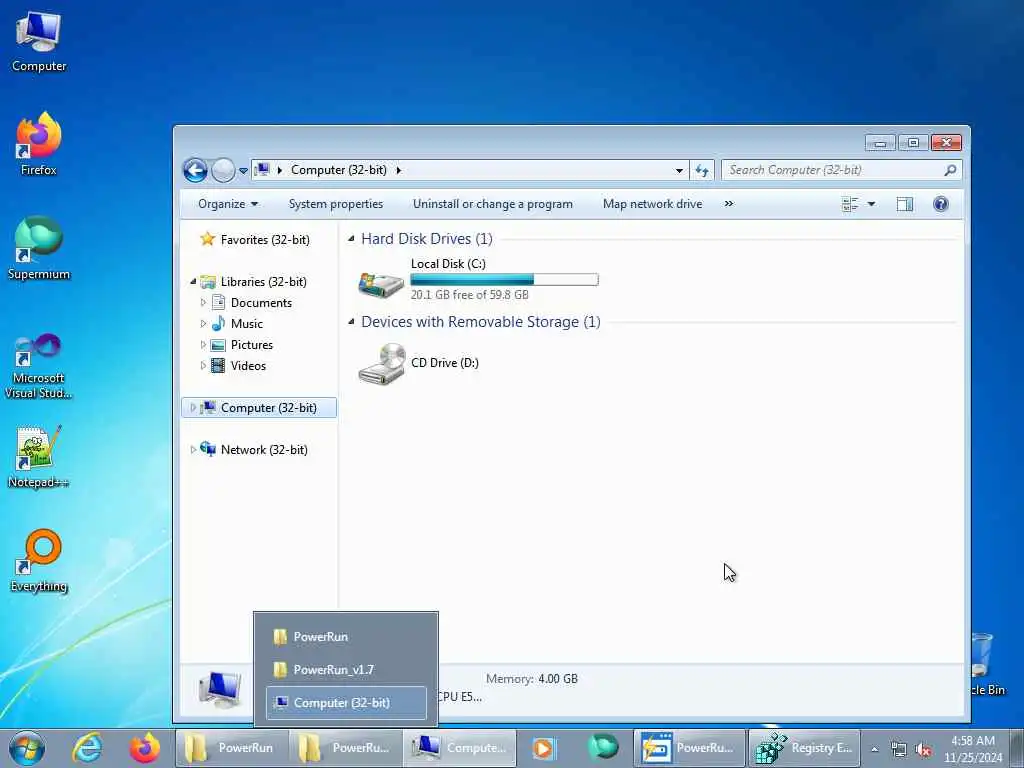Launch Internet Explorer from the taskbar

pos(88,748)
